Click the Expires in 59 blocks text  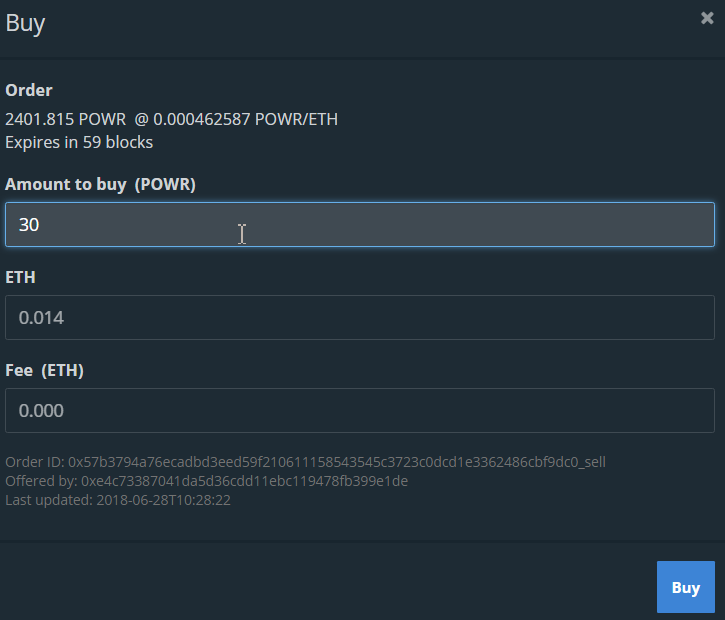click(79, 142)
